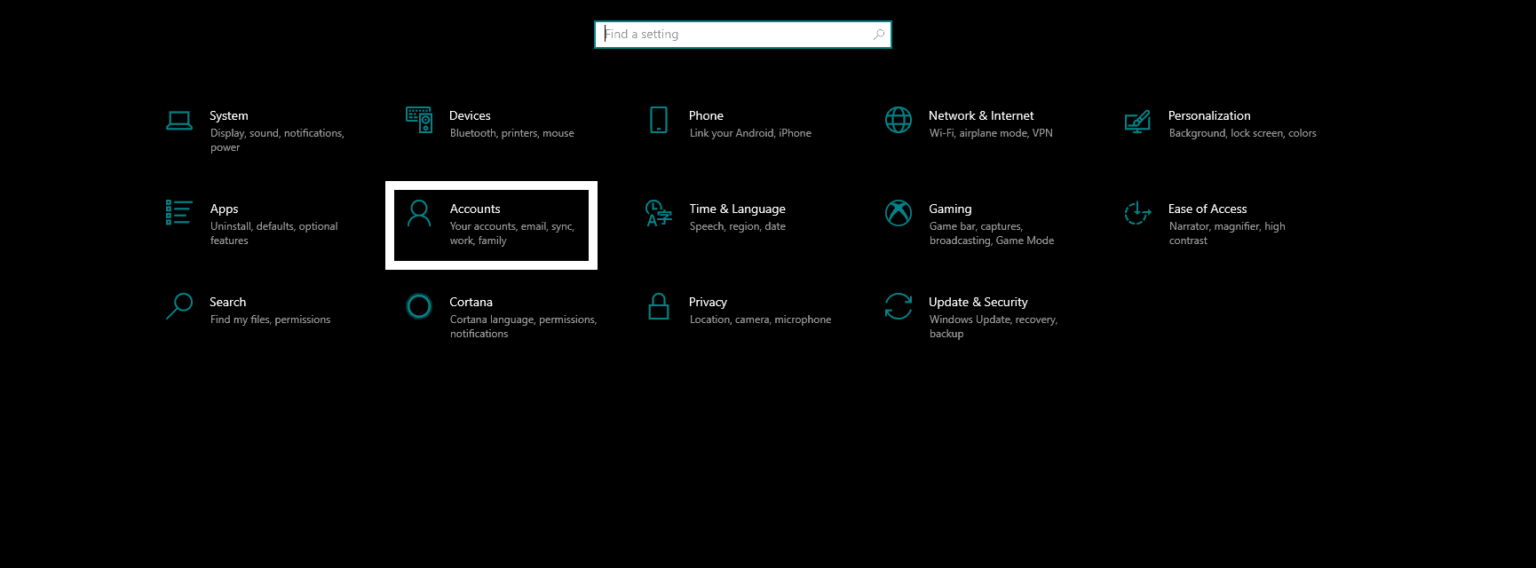Select the Network & Internet globe icon

coord(898,120)
